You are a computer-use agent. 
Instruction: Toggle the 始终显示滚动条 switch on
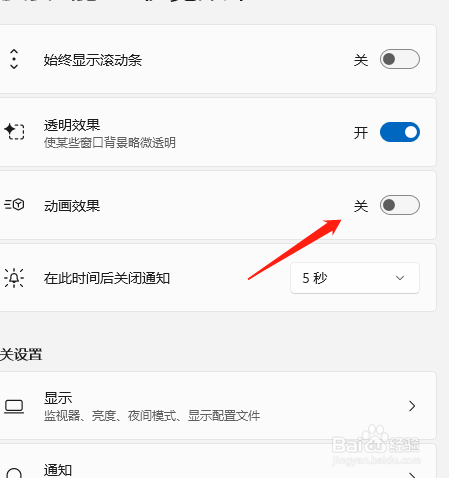(400, 59)
